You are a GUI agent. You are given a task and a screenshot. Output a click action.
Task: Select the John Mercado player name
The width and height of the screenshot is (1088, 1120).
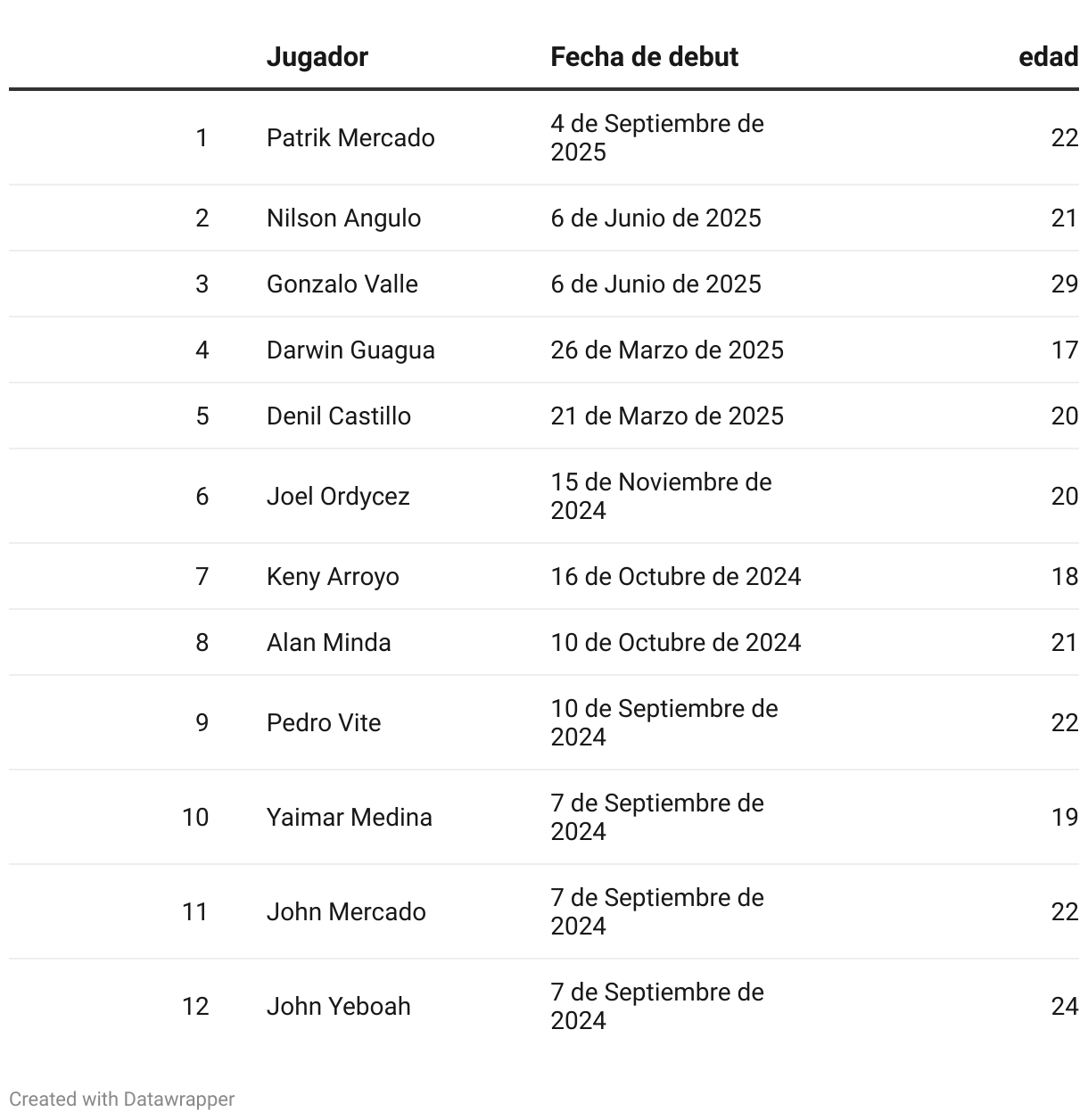coord(346,912)
